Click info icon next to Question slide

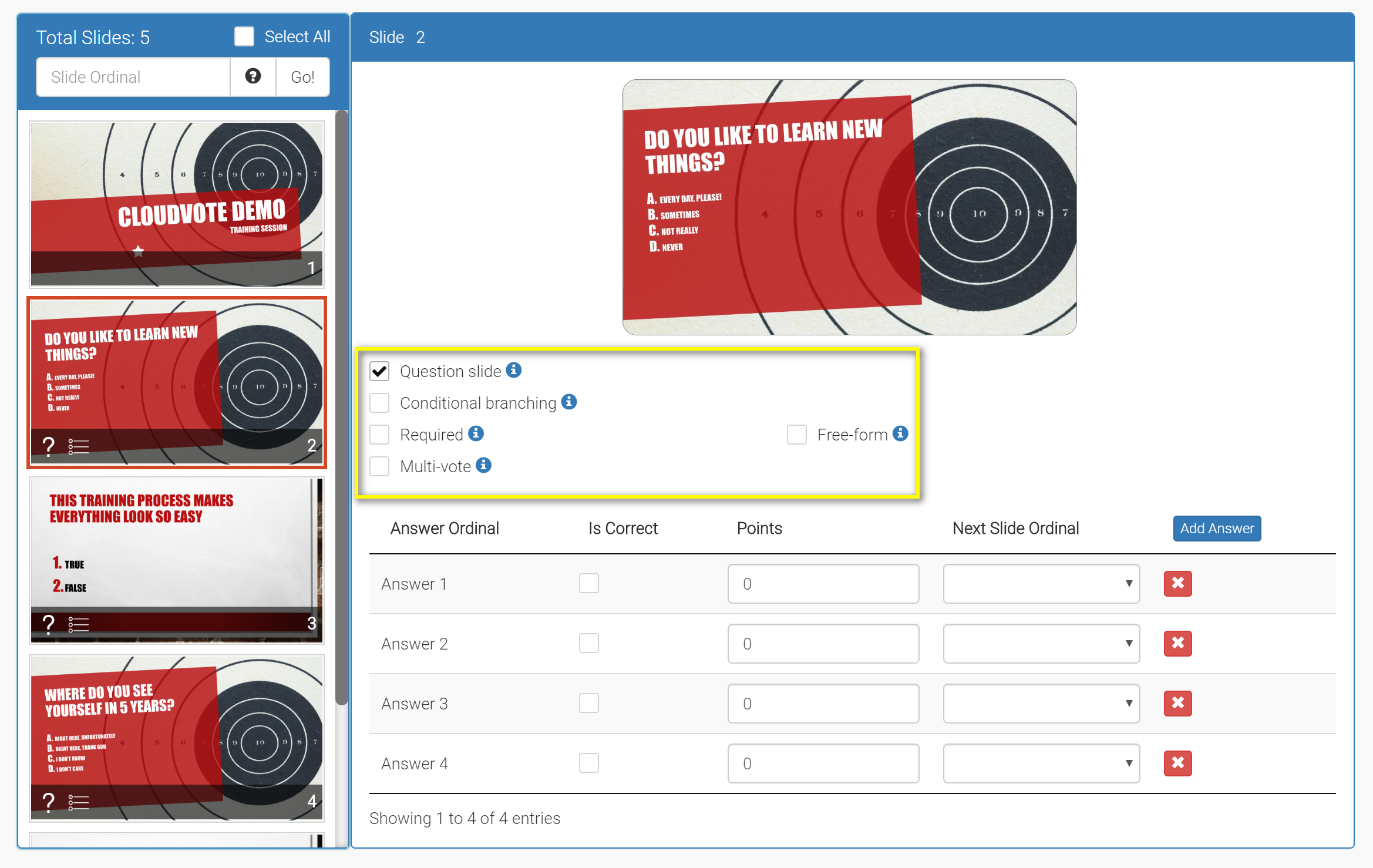click(514, 370)
